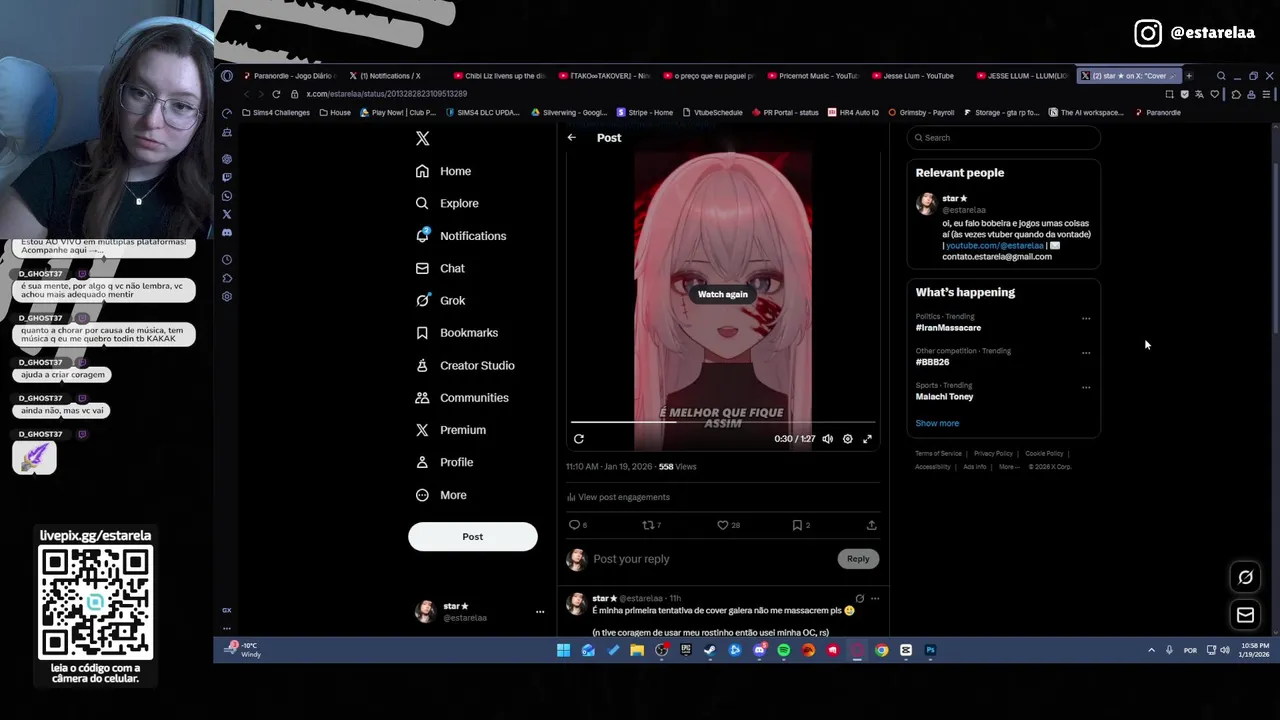Open a new browser tab
Screen dimensions: 1280x720
point(1189,76)
